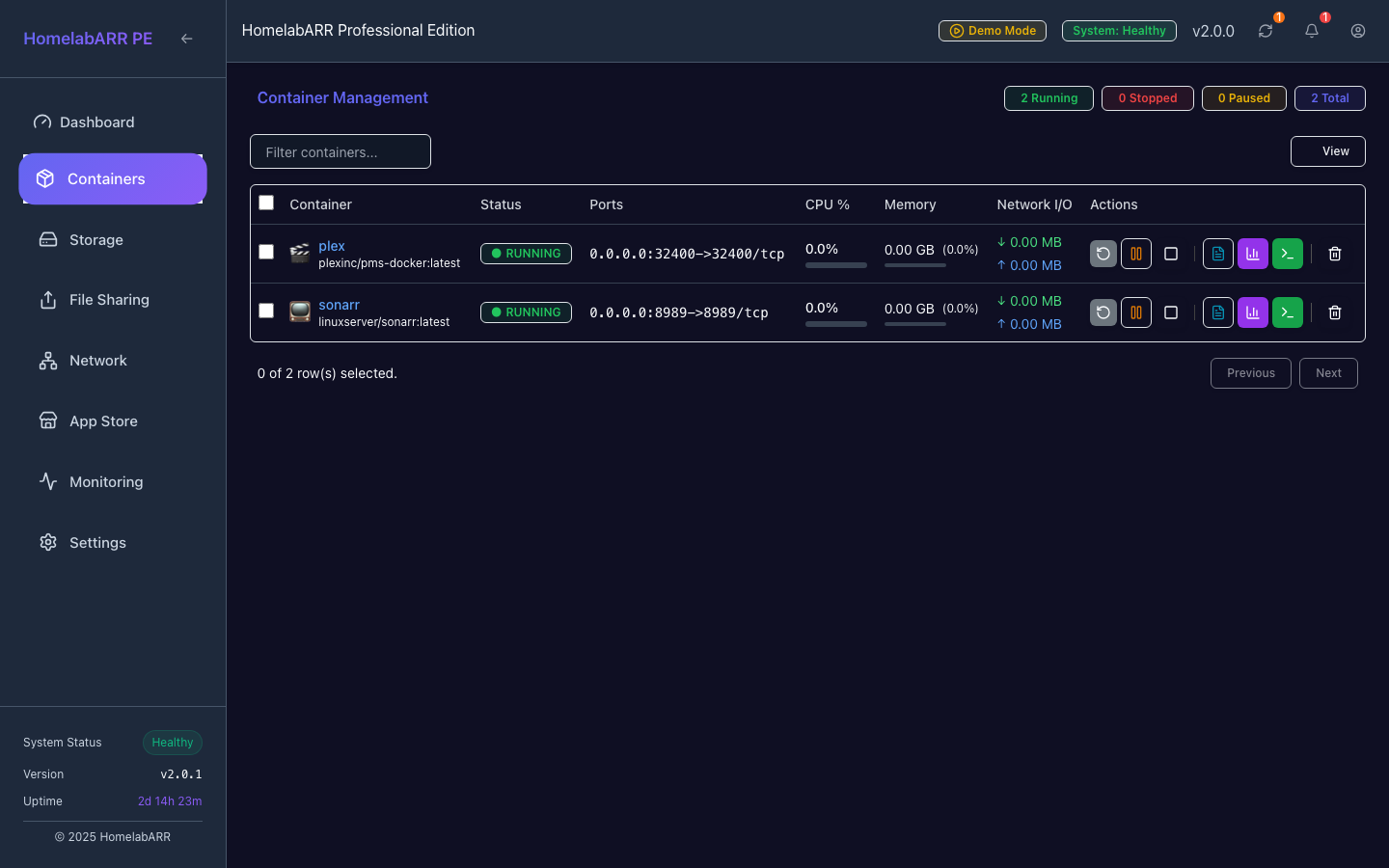The width and height of the screenshot is (1389, 868).
Task: Go to the App Store section
Action: [x=103, y=420]
